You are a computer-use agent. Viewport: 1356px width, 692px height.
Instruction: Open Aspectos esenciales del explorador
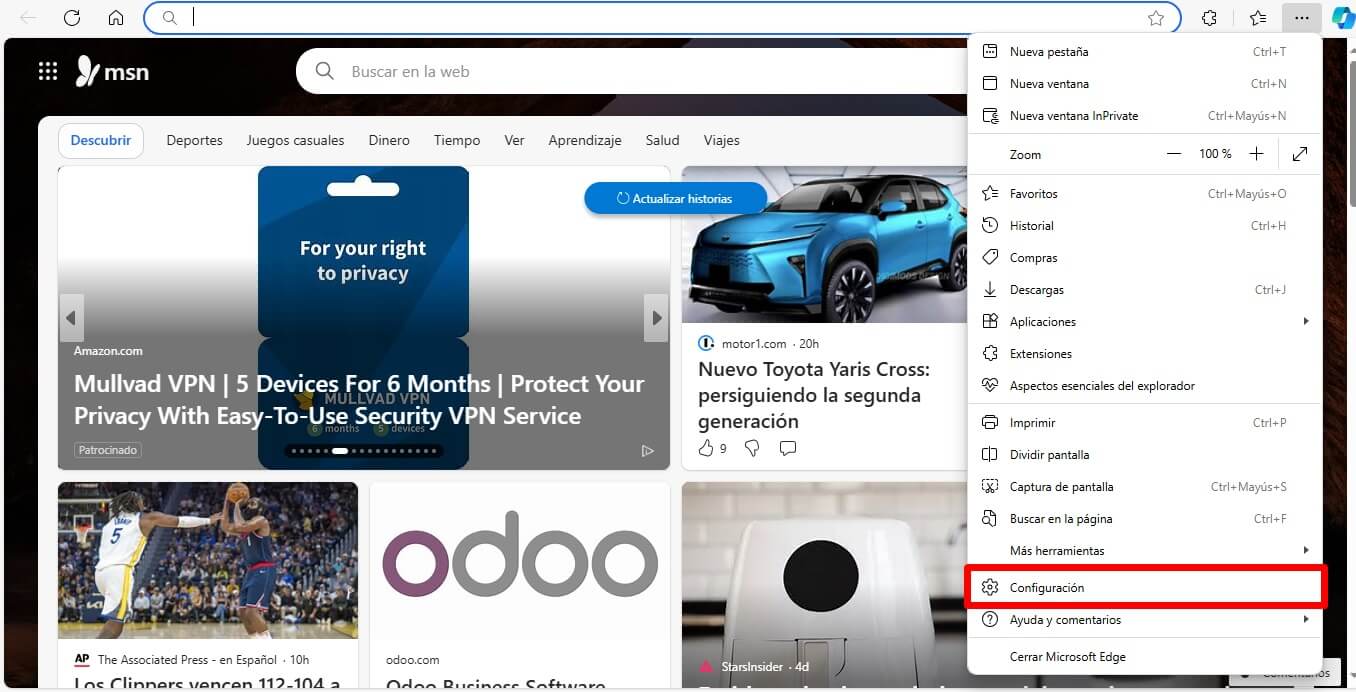1146,386
